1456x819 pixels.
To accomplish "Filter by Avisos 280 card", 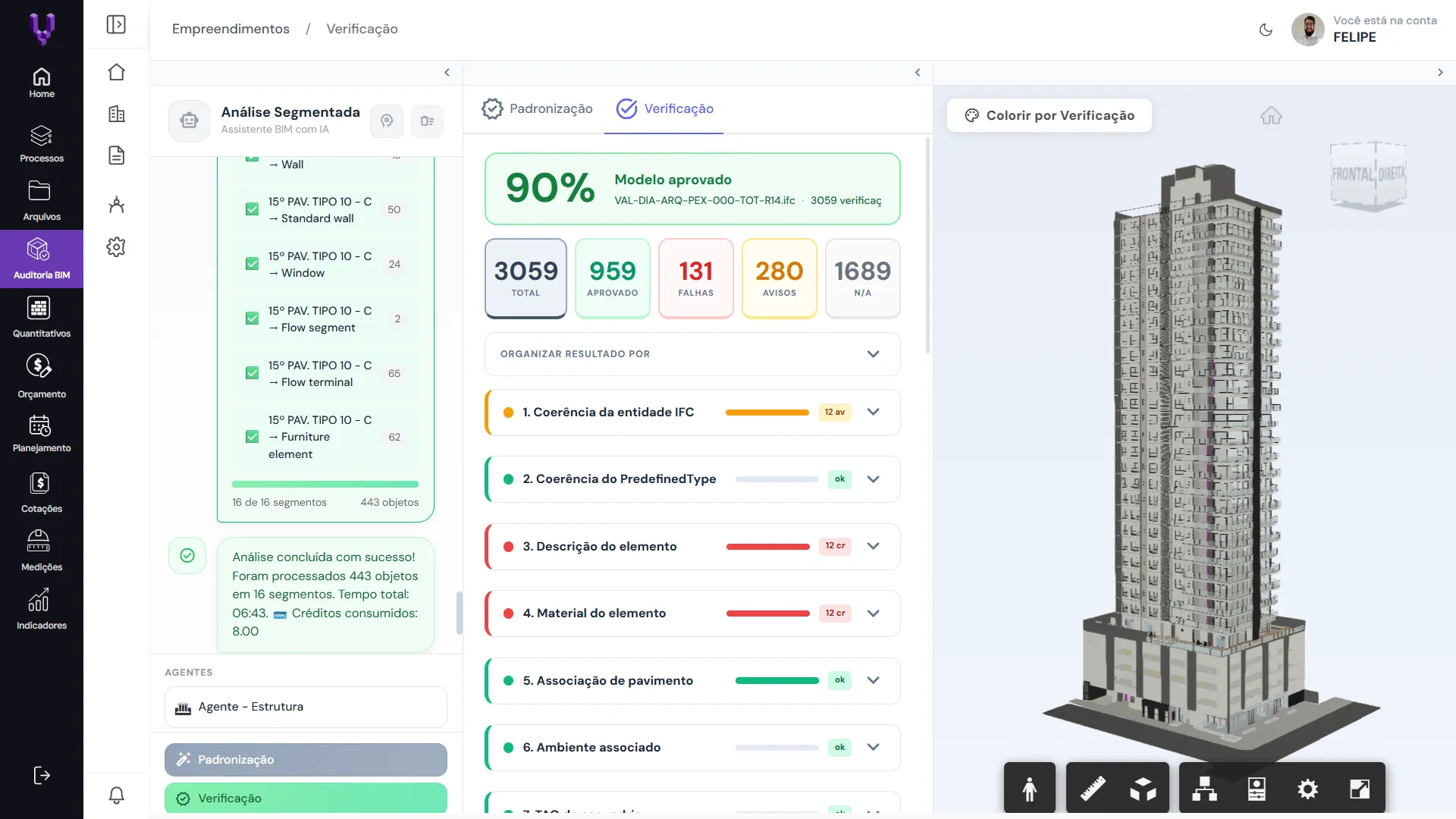I will (780, 278).
